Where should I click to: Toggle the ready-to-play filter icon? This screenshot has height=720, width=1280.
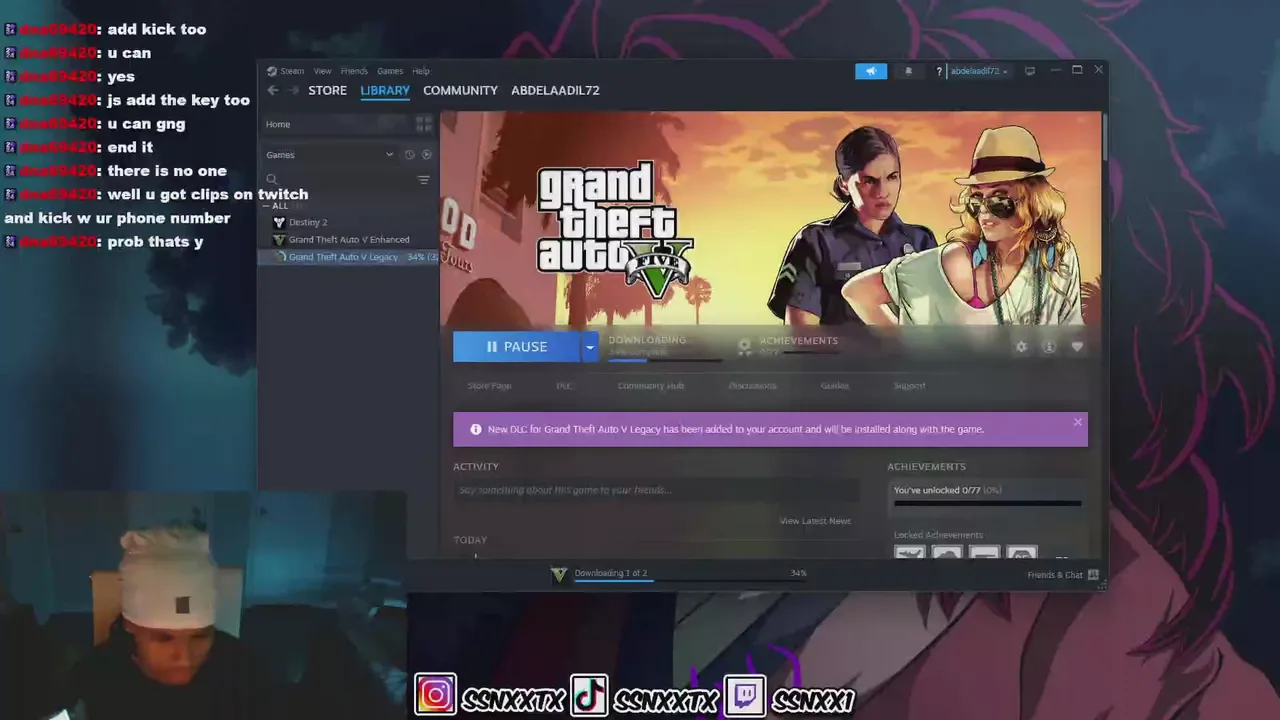tap(427, 155)
